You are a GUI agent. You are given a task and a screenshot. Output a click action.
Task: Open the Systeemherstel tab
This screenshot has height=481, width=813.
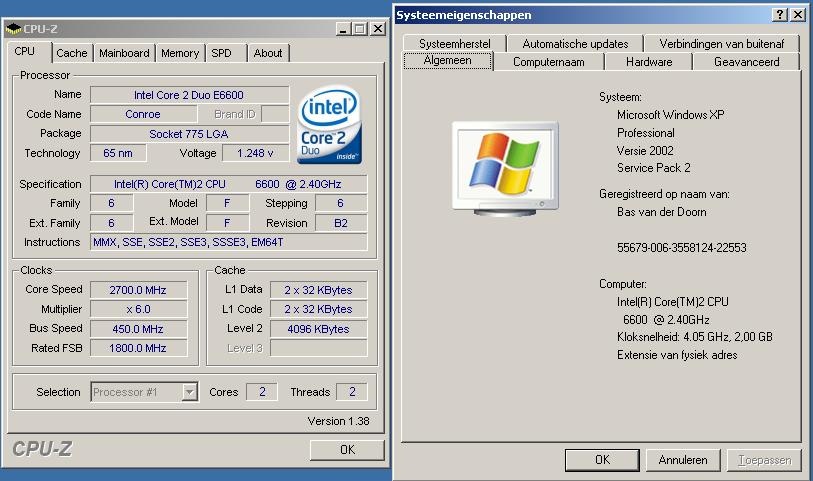(x=455, y=44)
